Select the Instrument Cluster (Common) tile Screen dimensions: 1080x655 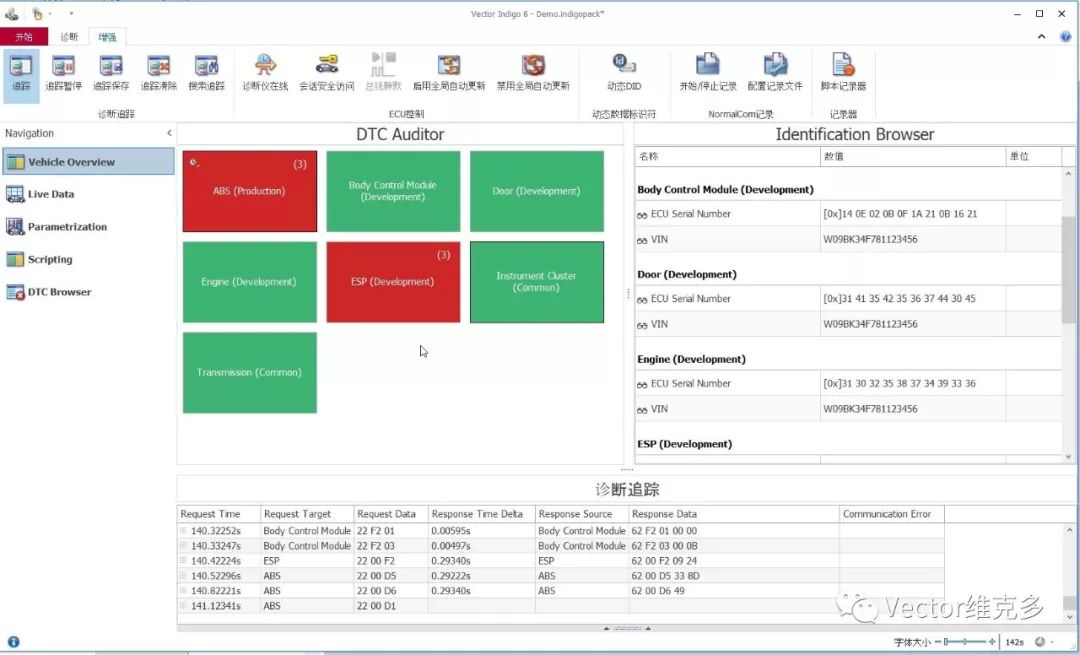(537, 282)
